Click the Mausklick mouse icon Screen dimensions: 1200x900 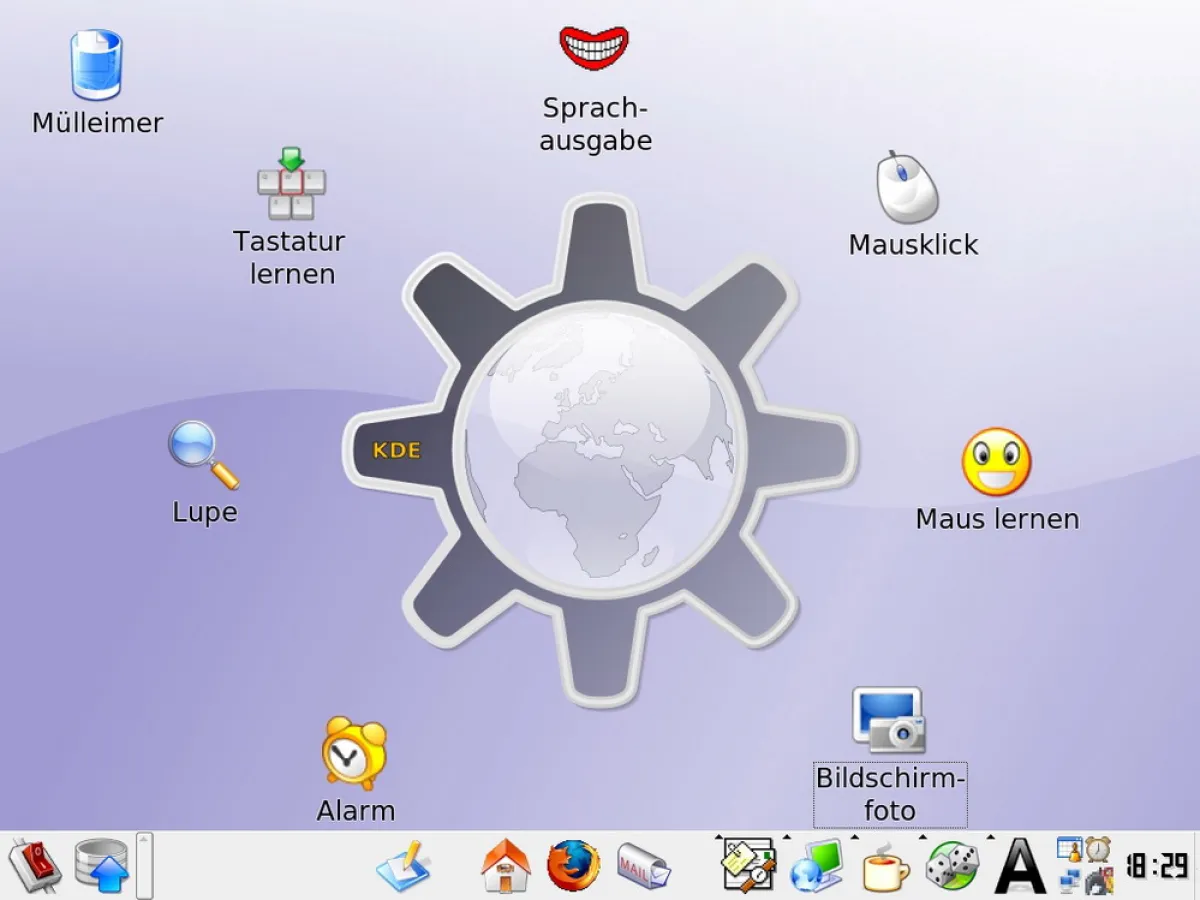[908, 187]
